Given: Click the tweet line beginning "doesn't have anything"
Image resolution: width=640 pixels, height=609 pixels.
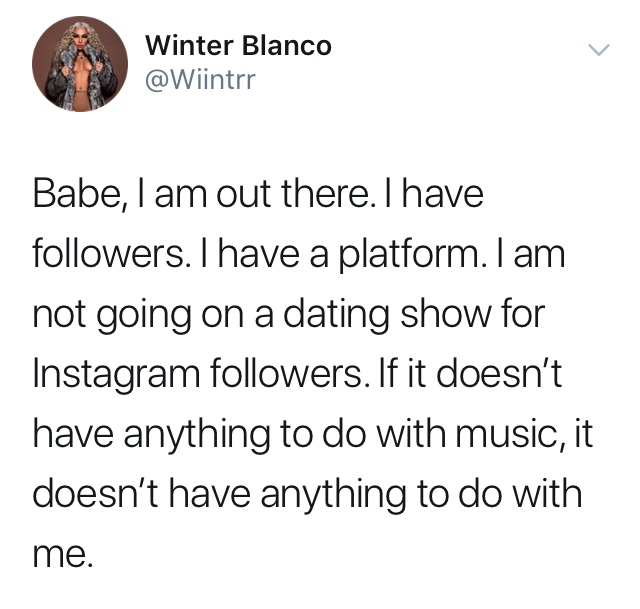Looking at the screenshot, I should click(307, 495).
